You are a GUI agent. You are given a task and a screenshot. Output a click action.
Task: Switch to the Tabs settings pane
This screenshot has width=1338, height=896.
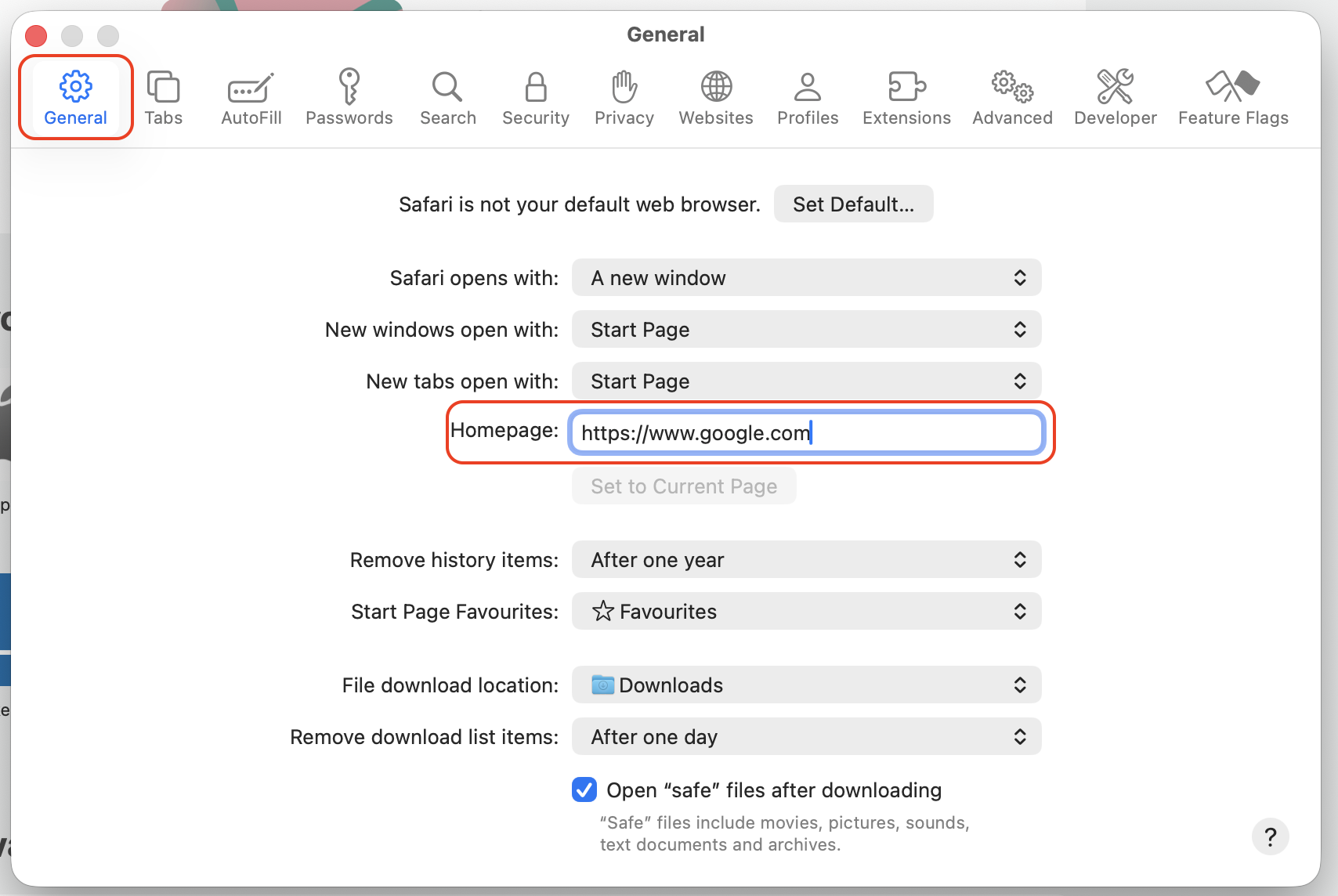coord(163,98)
